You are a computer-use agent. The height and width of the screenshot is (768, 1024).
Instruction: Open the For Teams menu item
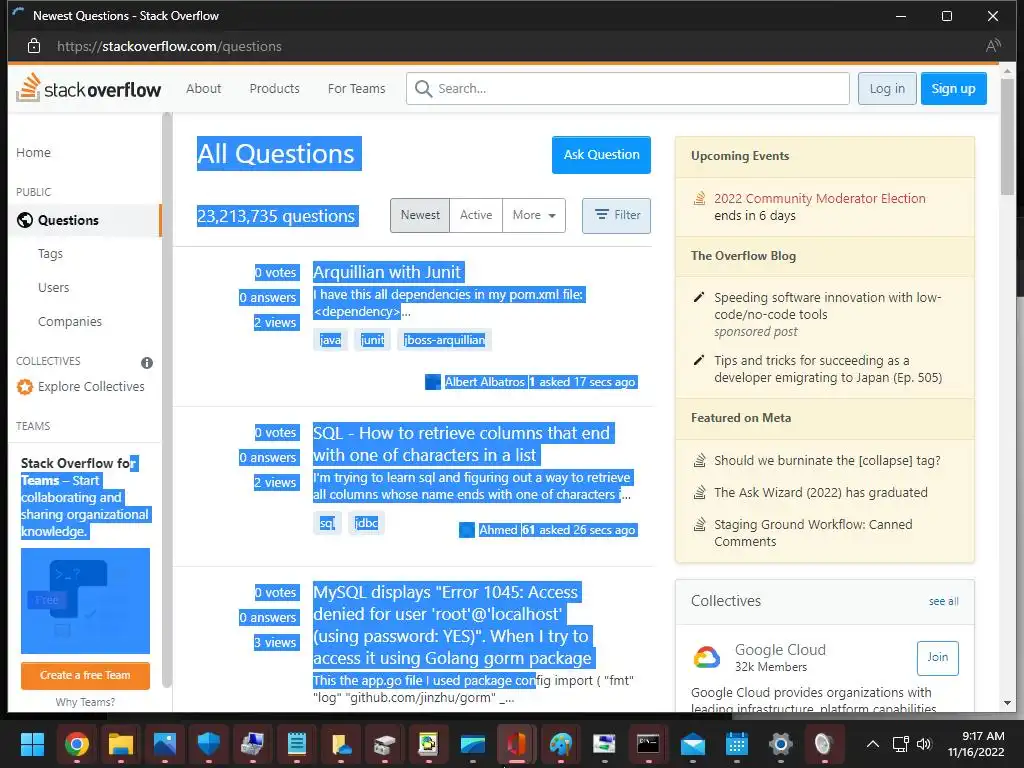tap(357, 89)
